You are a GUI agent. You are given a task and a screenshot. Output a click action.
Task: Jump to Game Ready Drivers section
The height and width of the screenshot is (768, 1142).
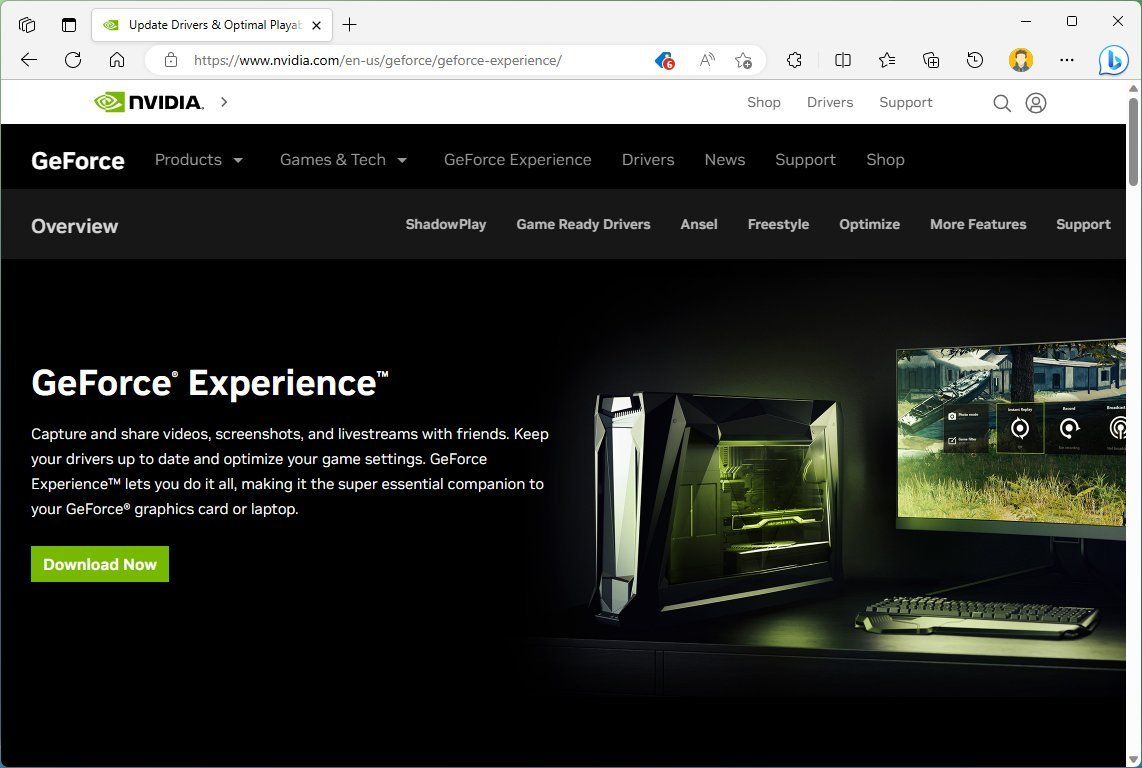click(x=583, y=224)
